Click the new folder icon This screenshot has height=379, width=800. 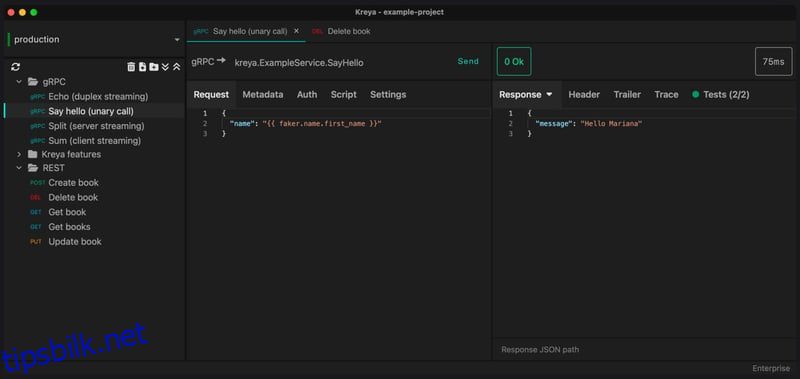pos(154,67)
